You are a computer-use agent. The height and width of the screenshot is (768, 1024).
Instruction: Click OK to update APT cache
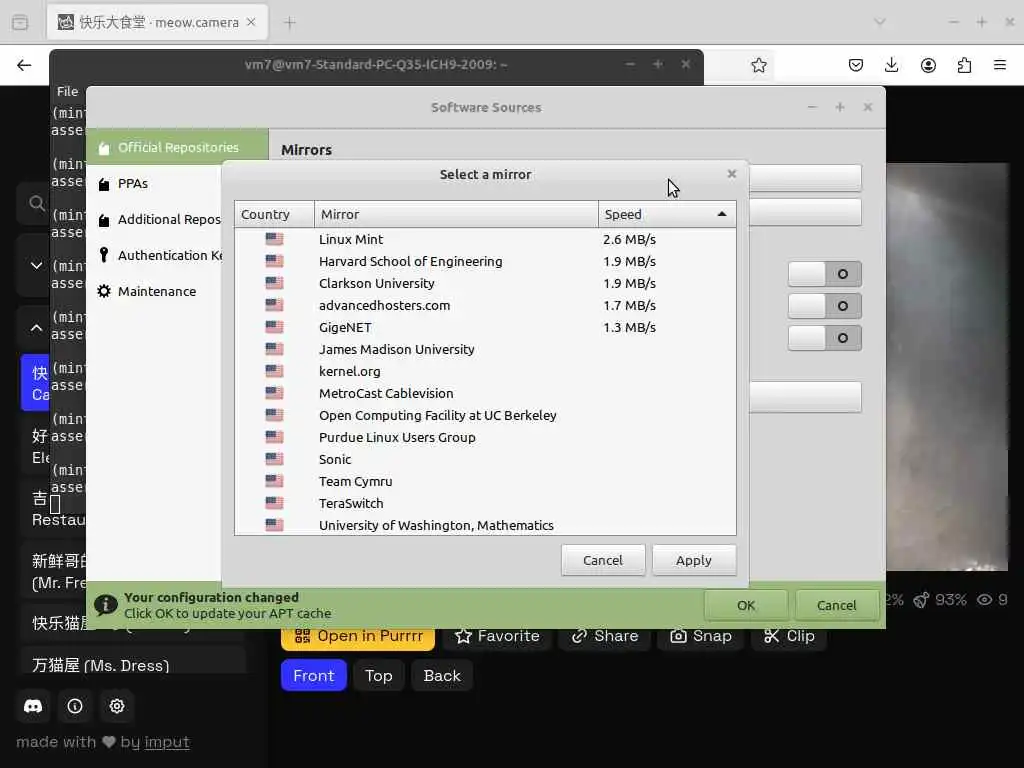point(746,605)
